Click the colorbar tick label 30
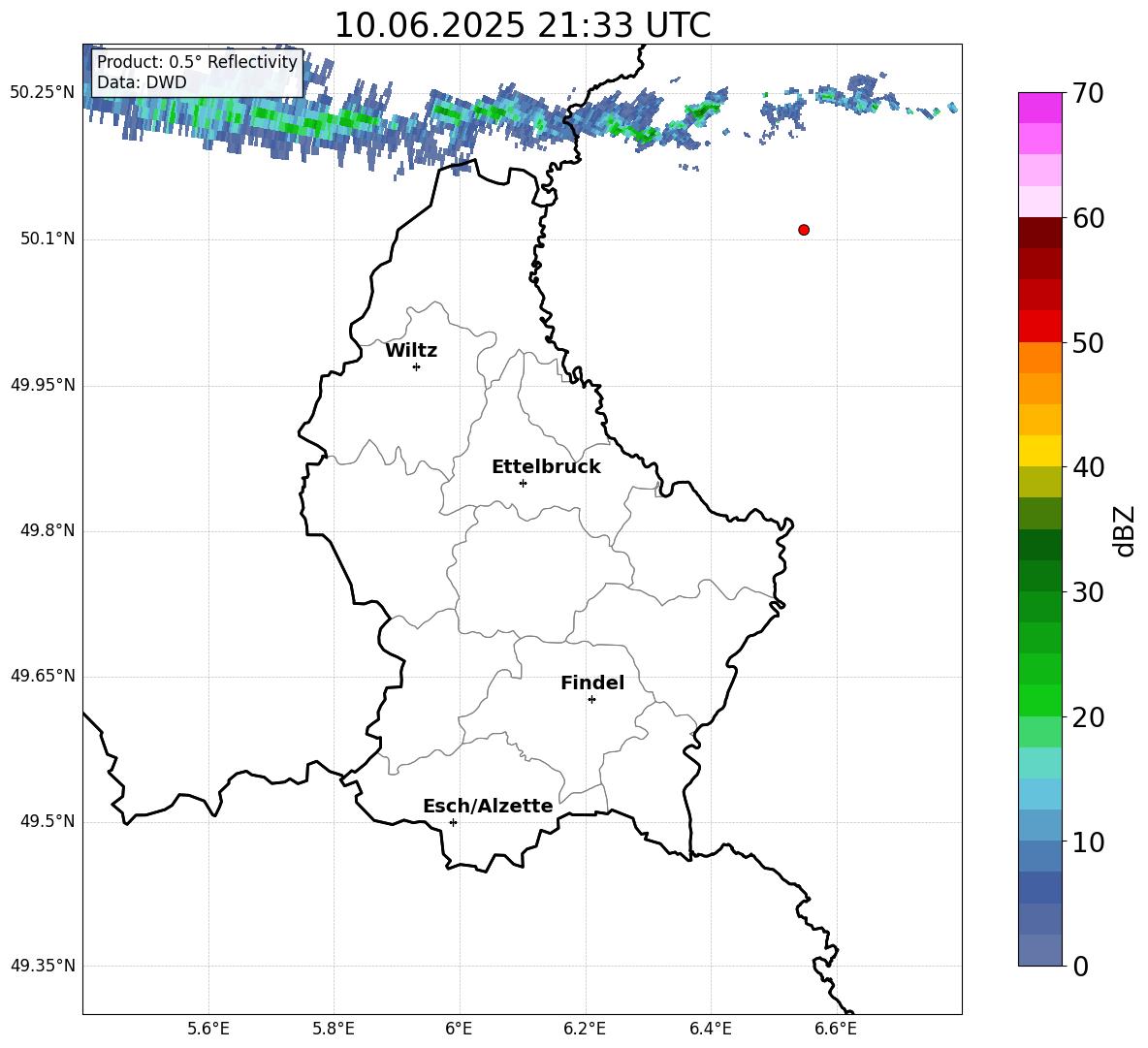 point(1088,592)
